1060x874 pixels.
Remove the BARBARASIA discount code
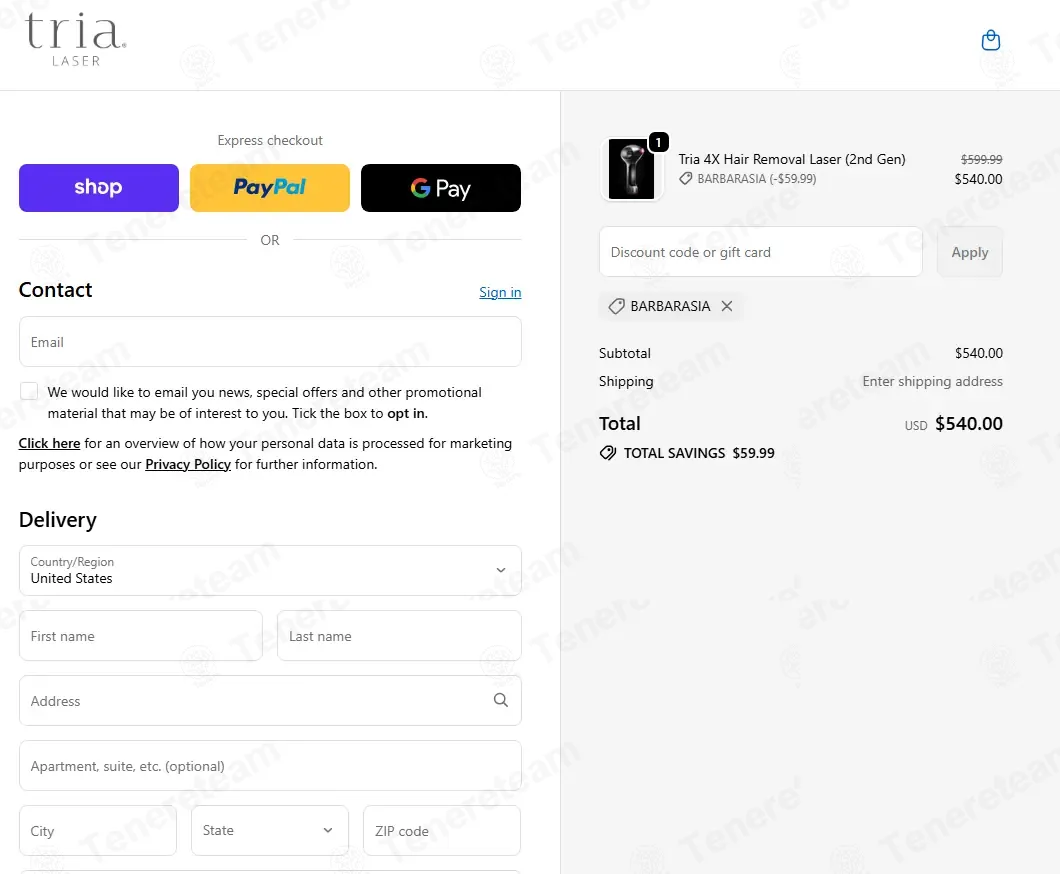(x=727, y=306)
